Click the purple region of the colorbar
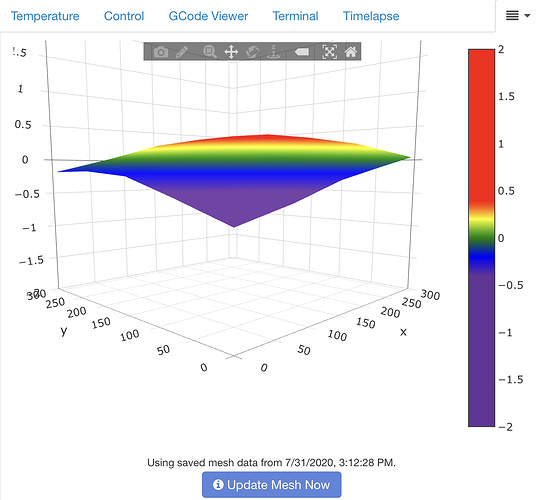This screenshot has width=537, height=500. [482, 349]
